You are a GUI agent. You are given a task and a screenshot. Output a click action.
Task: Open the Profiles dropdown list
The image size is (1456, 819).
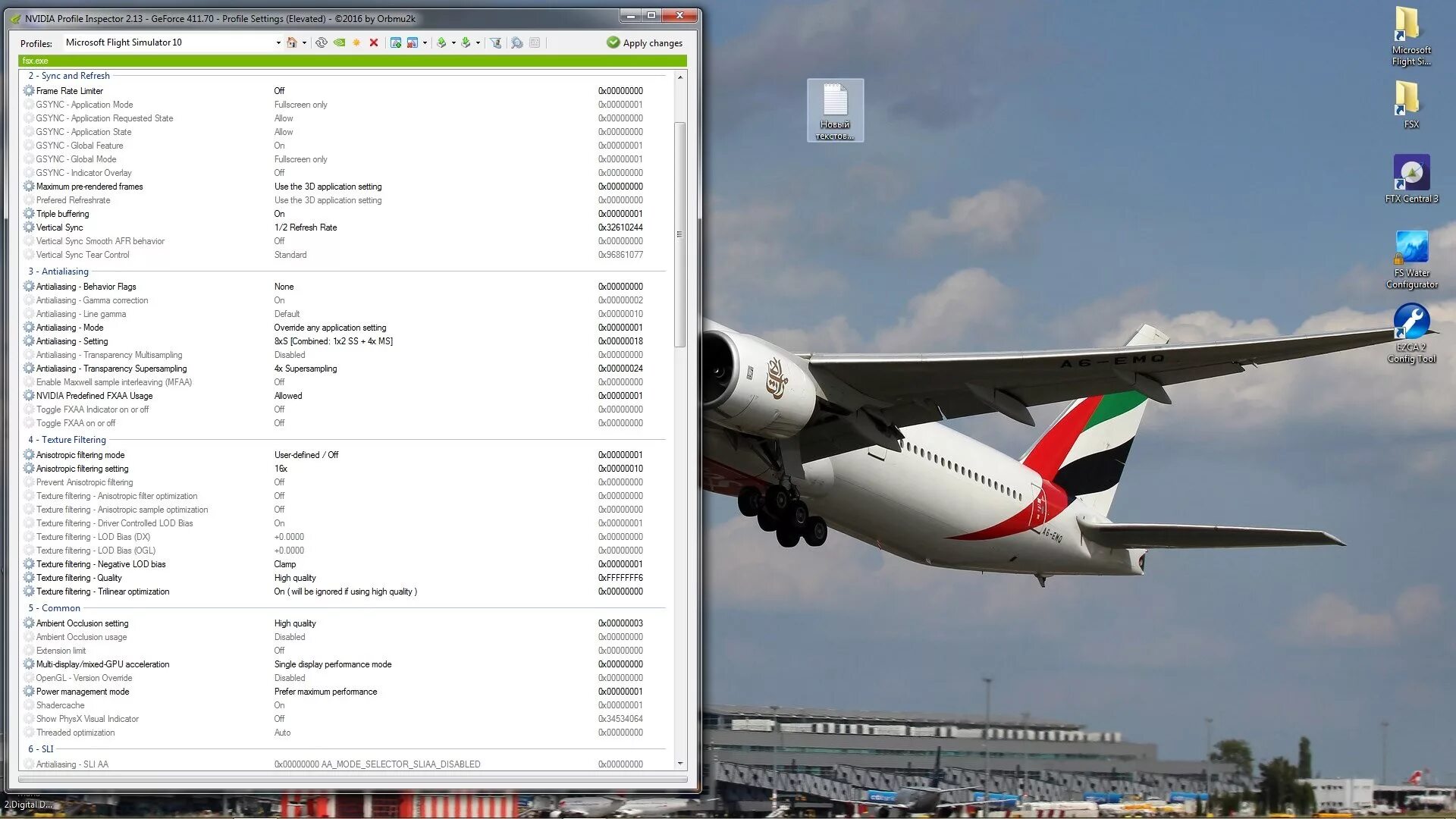278,43
